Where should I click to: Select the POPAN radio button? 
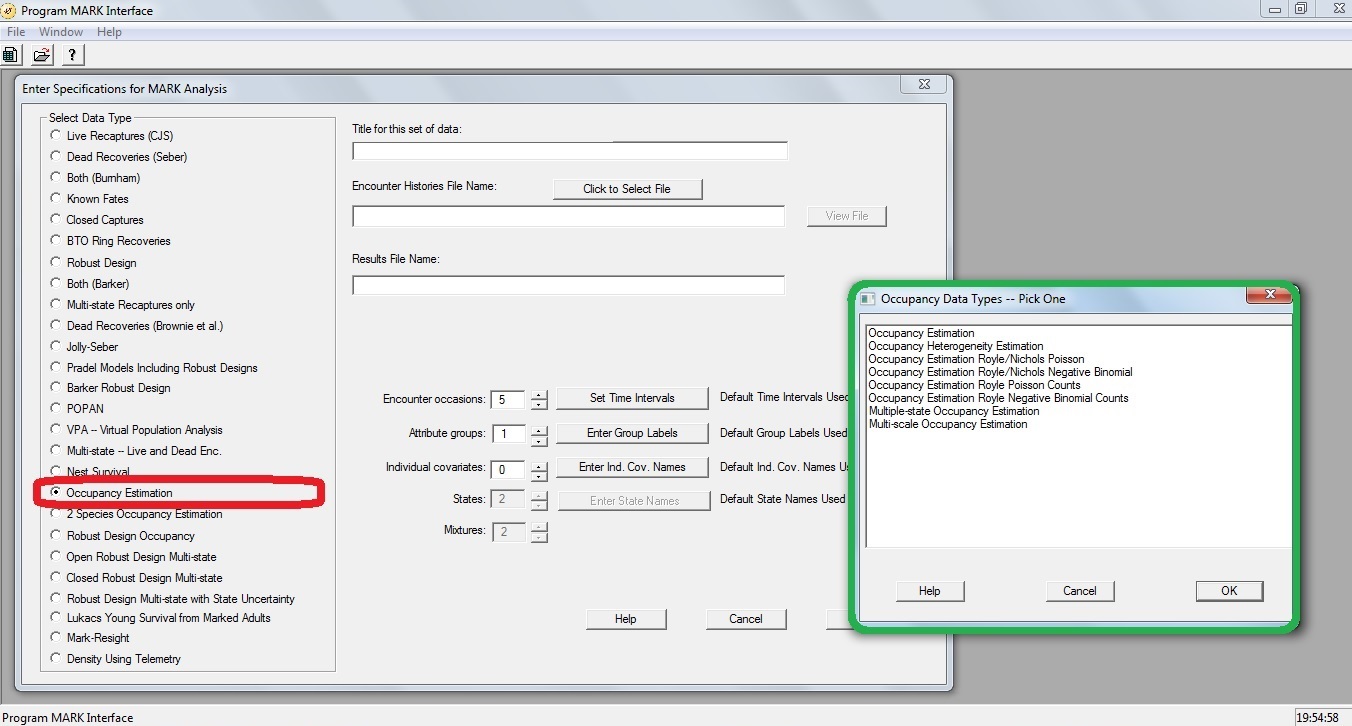pyautogui.click(x=77, y=409)
